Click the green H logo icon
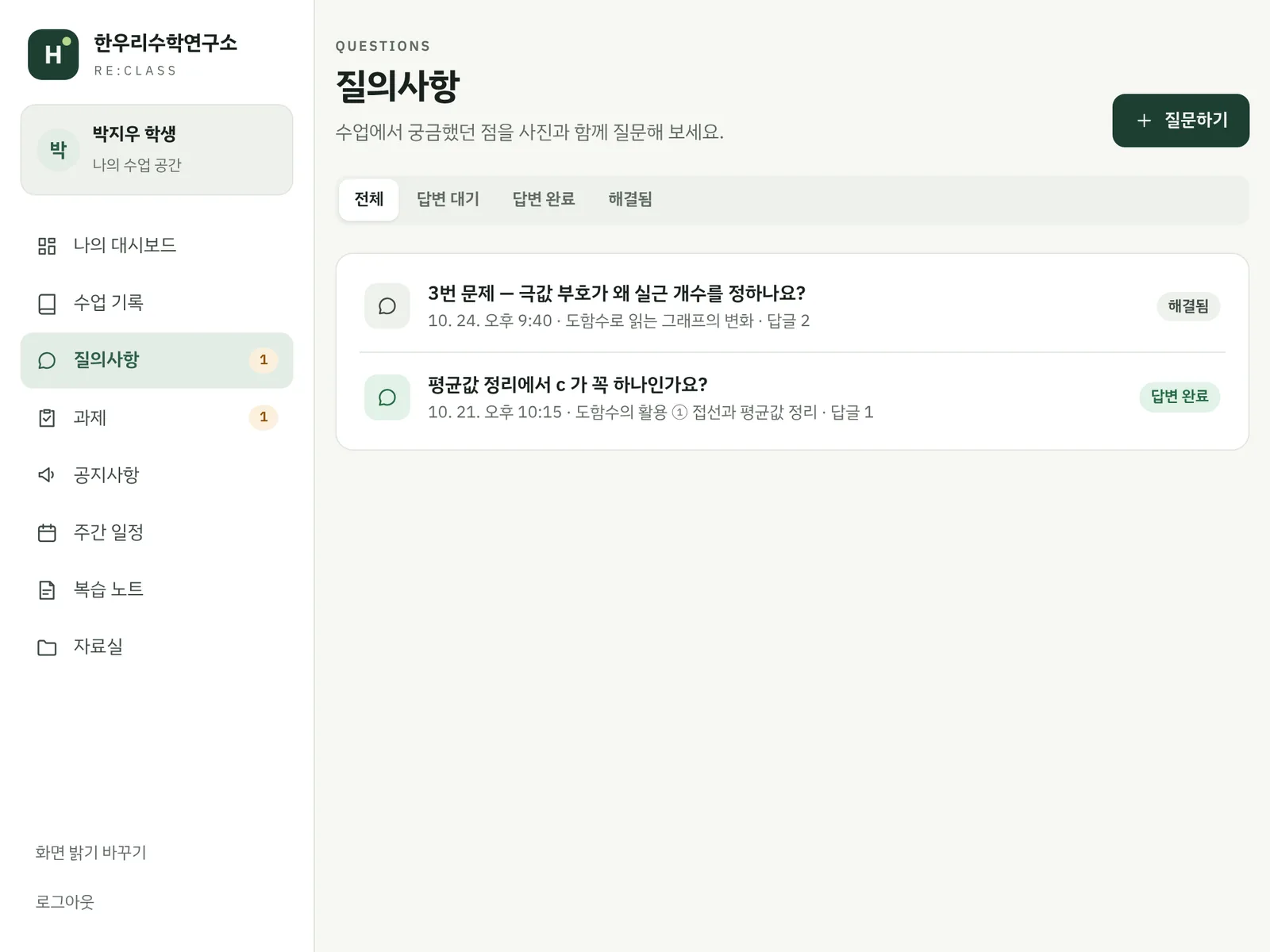 53,55
